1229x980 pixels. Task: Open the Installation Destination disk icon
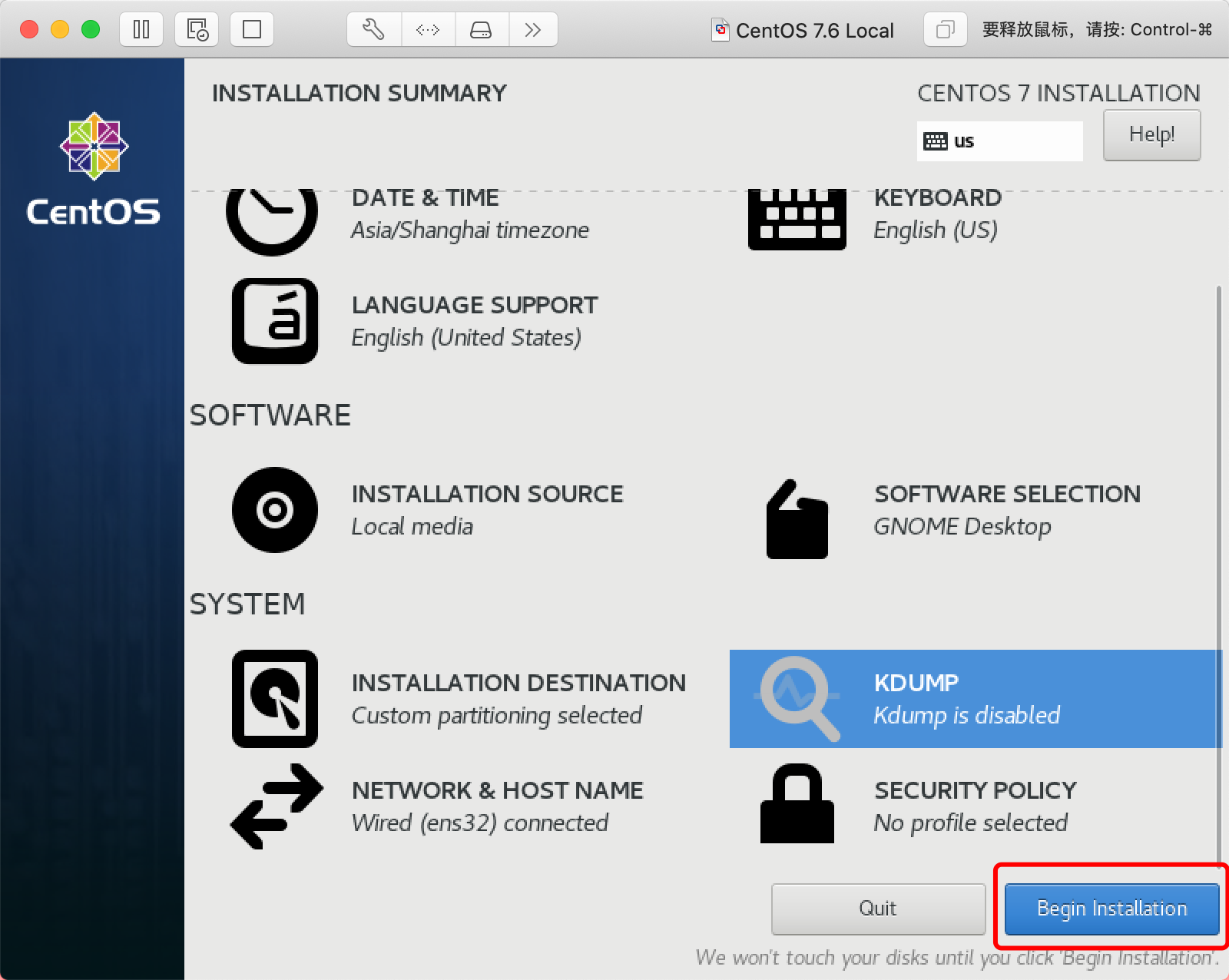275,699
